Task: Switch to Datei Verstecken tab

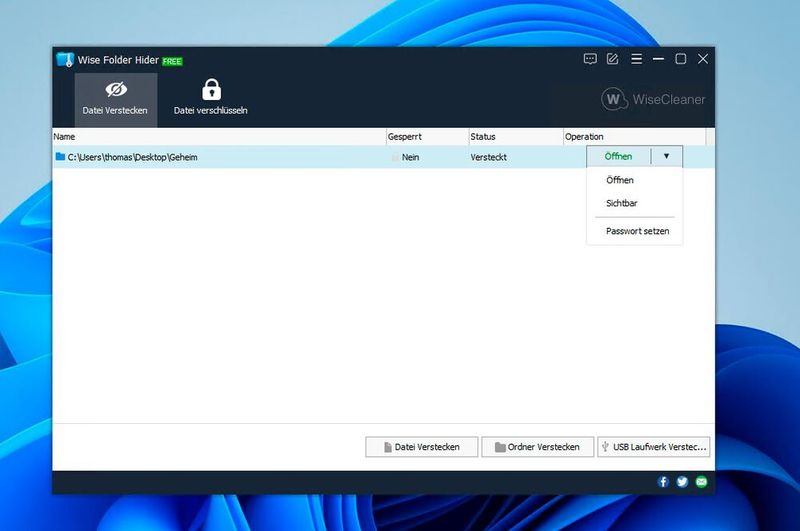Action: click(x=115, y=98)
